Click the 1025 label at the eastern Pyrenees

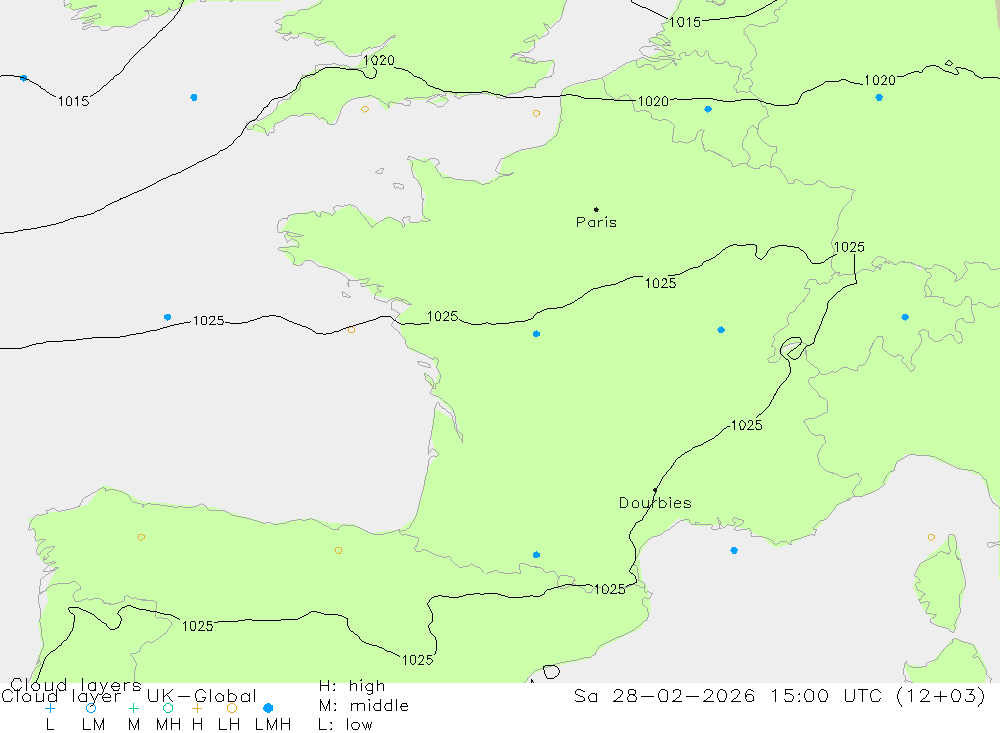click(610, 589)
